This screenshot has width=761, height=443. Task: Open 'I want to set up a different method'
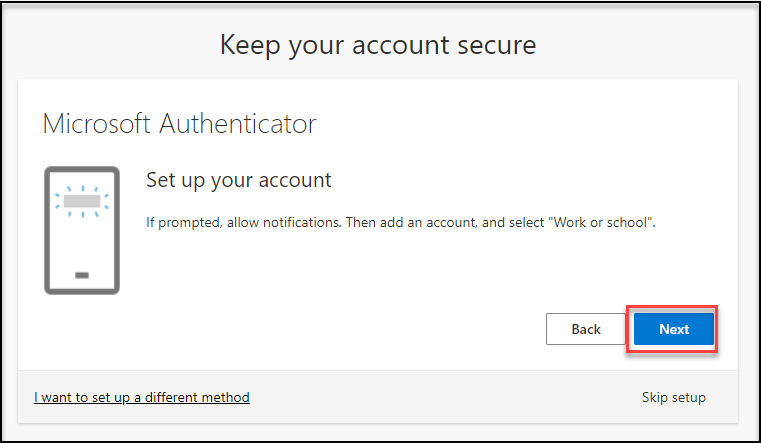point(142,397)
